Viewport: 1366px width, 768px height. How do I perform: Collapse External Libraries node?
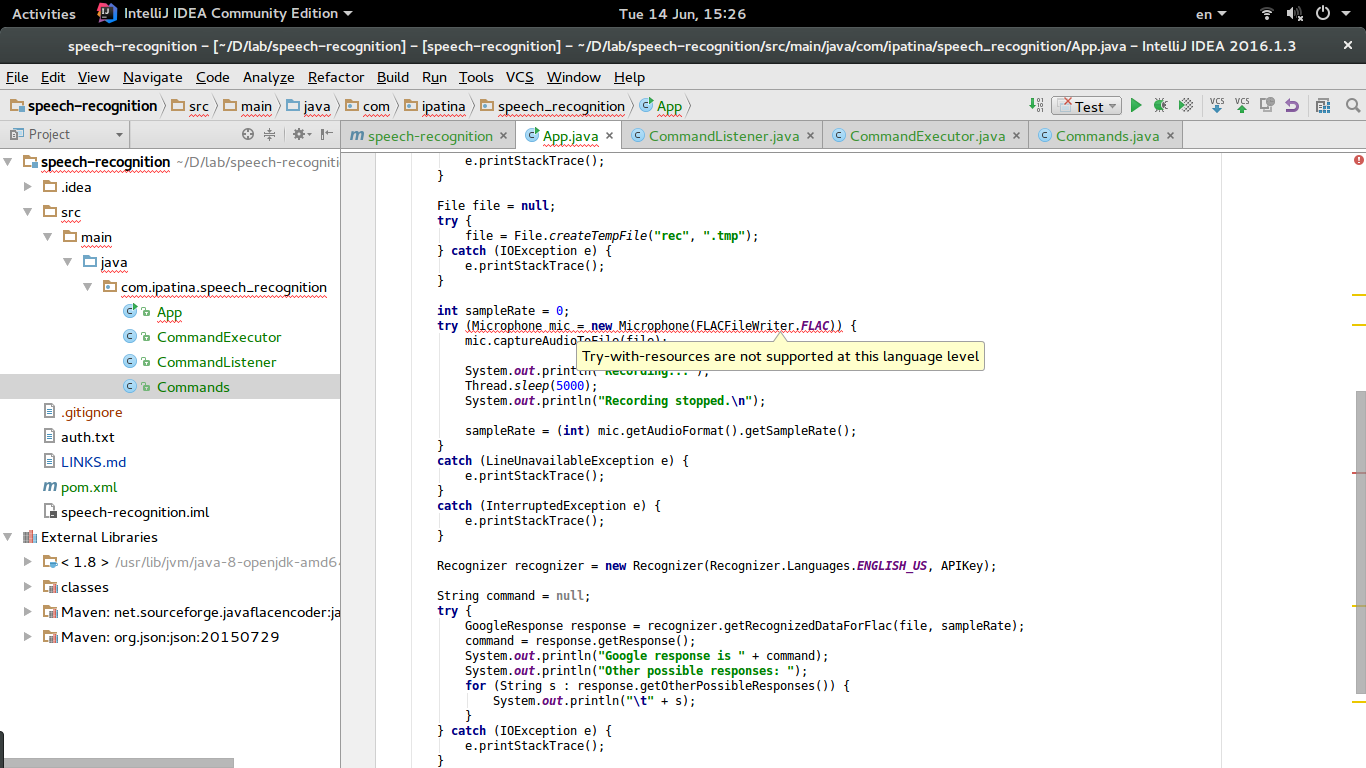[x=8, y=537]
